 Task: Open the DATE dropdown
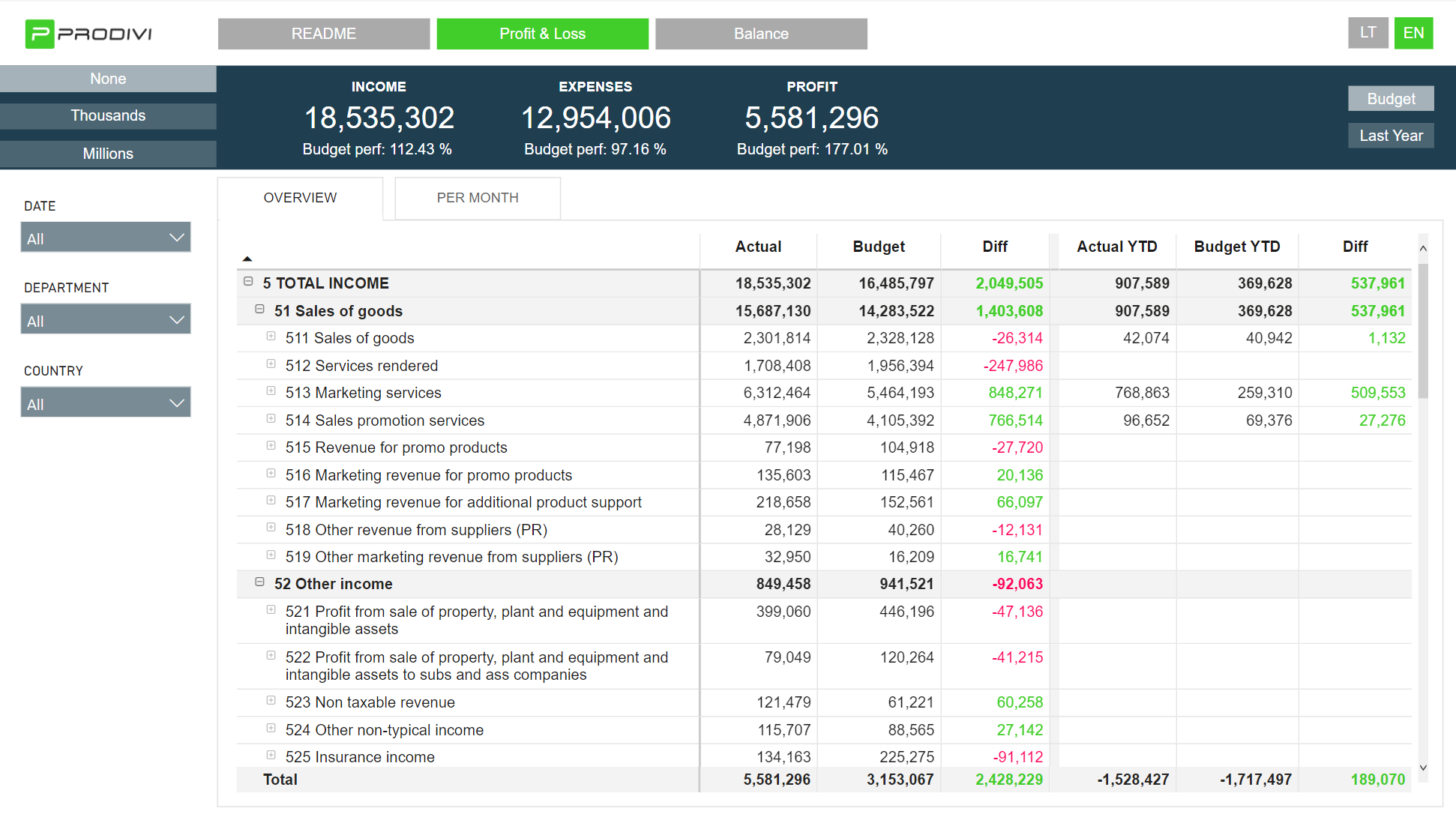point(106,238)
